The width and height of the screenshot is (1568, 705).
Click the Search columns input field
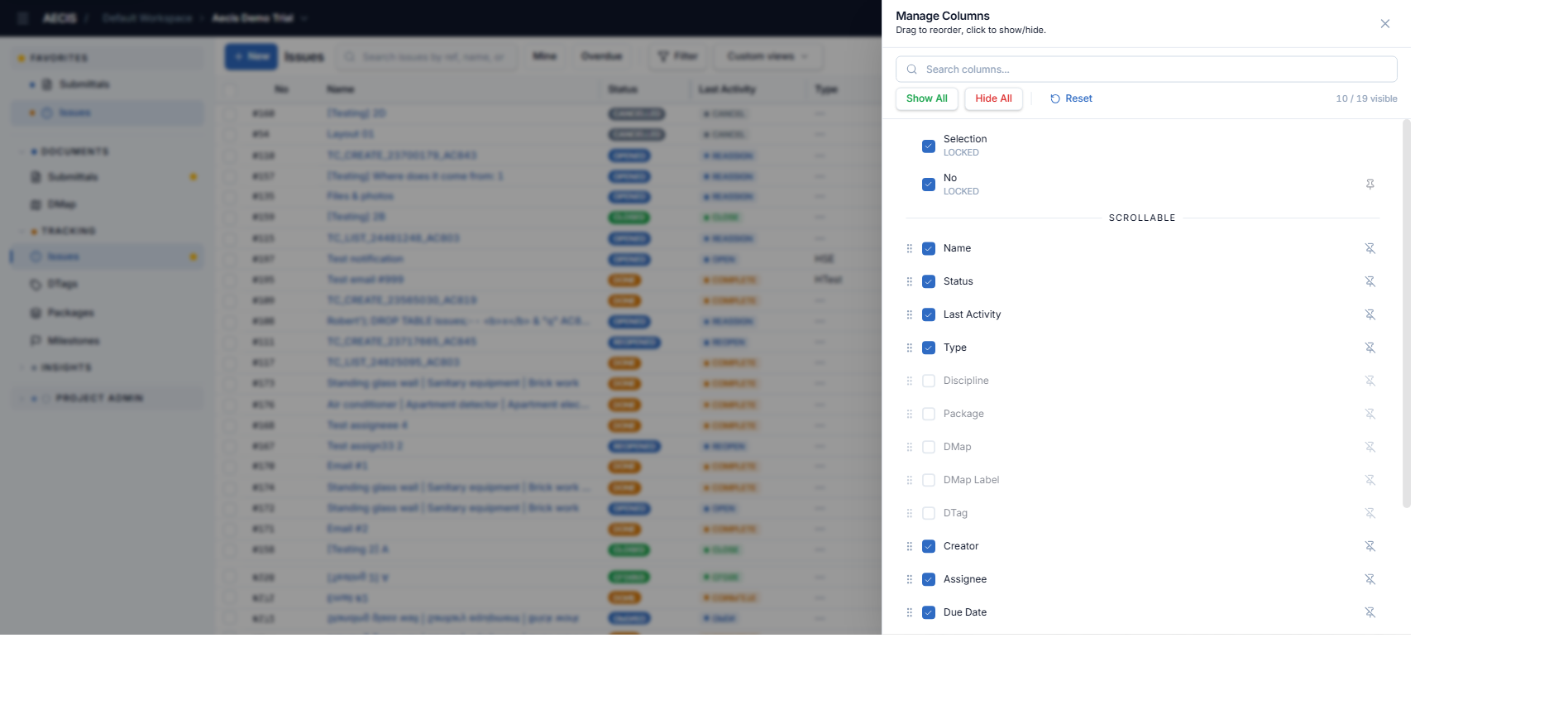(1146, 70)
